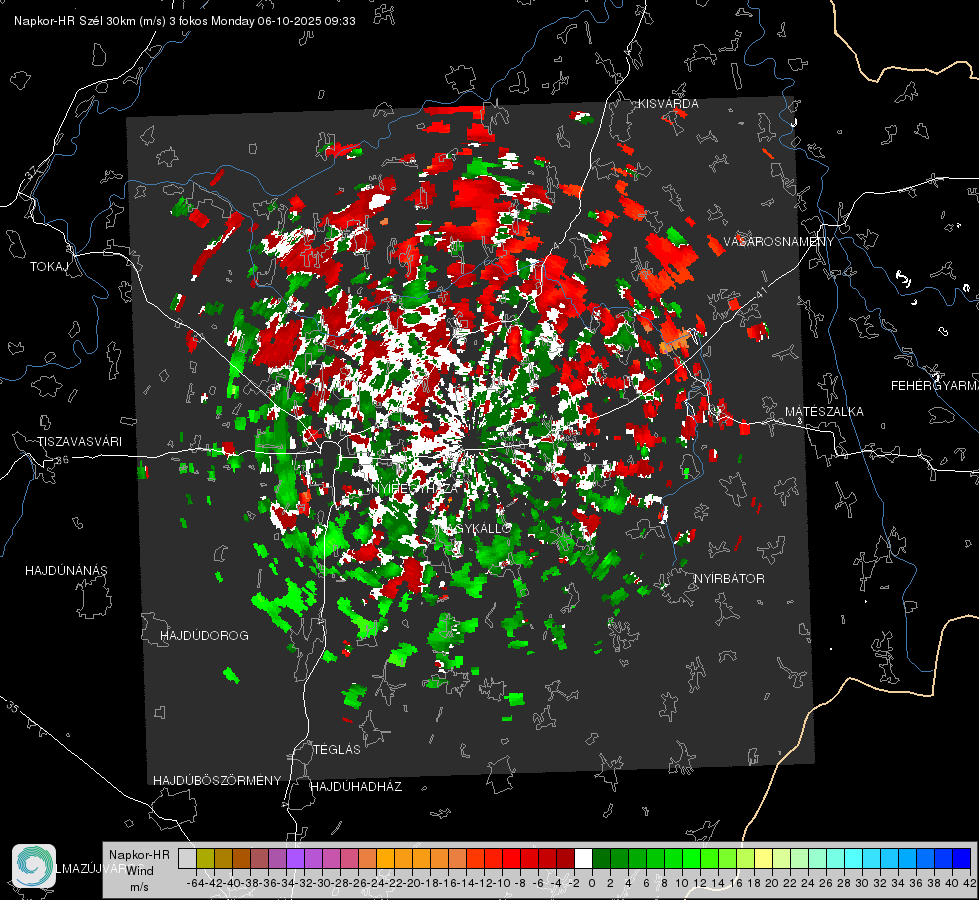Click the NYÍRBÁTOR town label

point(729,578)
